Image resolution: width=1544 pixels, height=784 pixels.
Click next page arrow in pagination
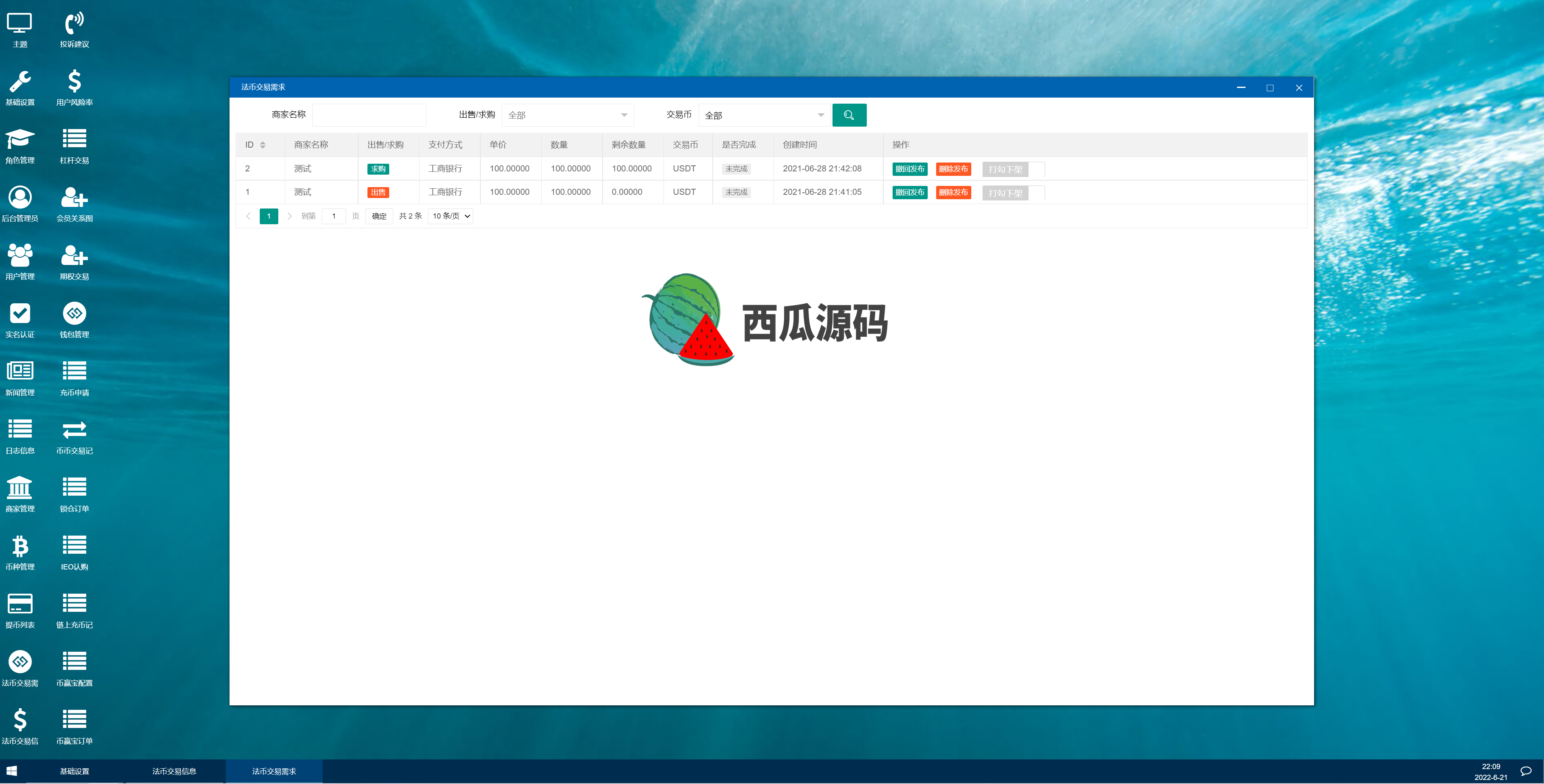click(x=290, y=217)
